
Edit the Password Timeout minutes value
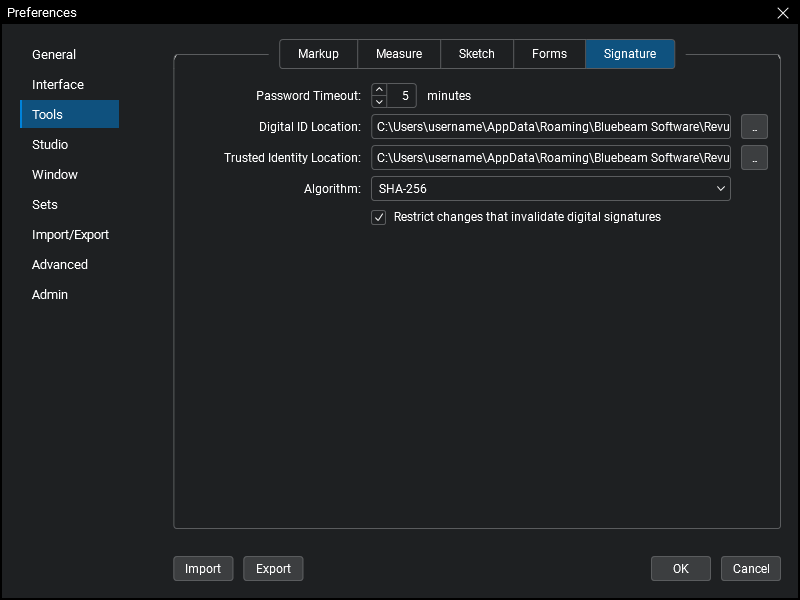tap(403, 95)
